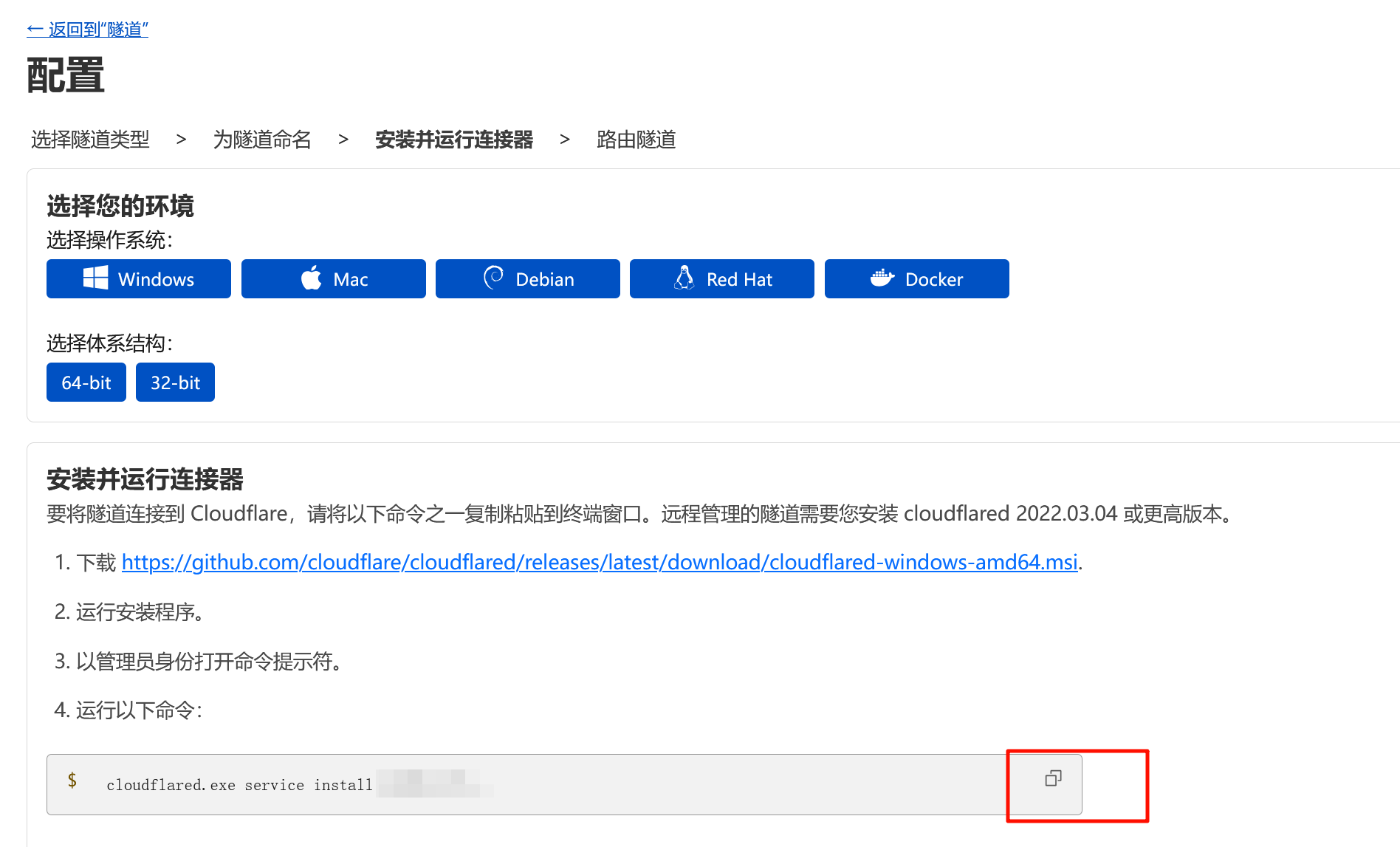Click the 安装并运行连接器 section heading

pyautogui.click(x=145, y=479)
